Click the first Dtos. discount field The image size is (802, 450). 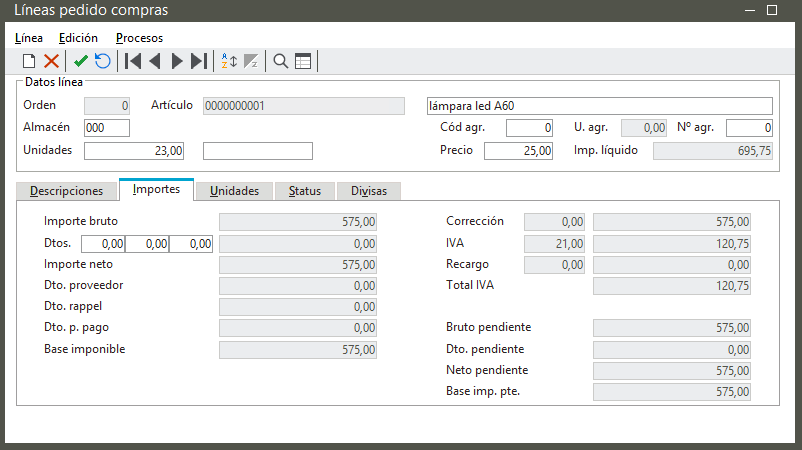click(103, 244)
